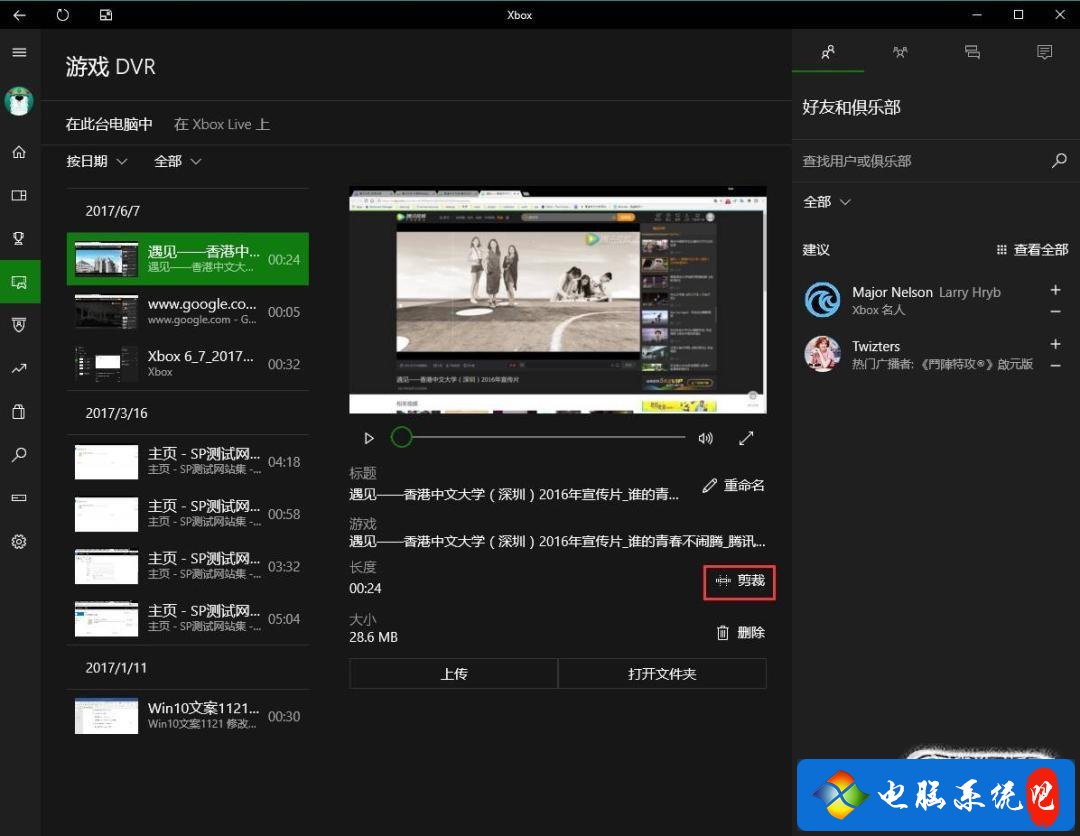
Task: Add Major Nelson with plus icon
Action: pos(1055,290)
